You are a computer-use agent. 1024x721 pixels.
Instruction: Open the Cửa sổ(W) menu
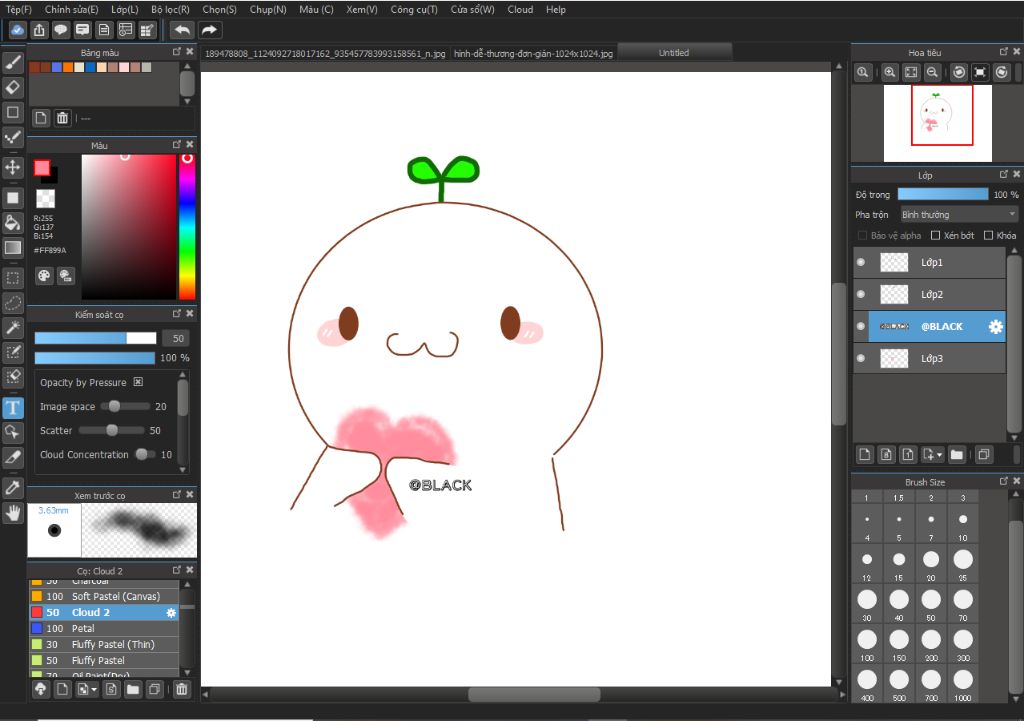coord(472,10)
